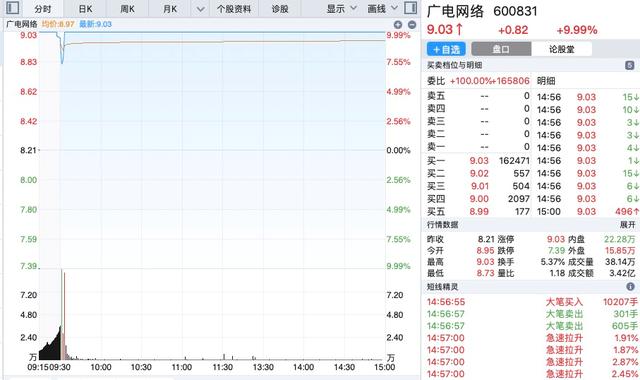The image size is (640, 380).
Task: Click the stock code 600831
Action: (515, 11)
